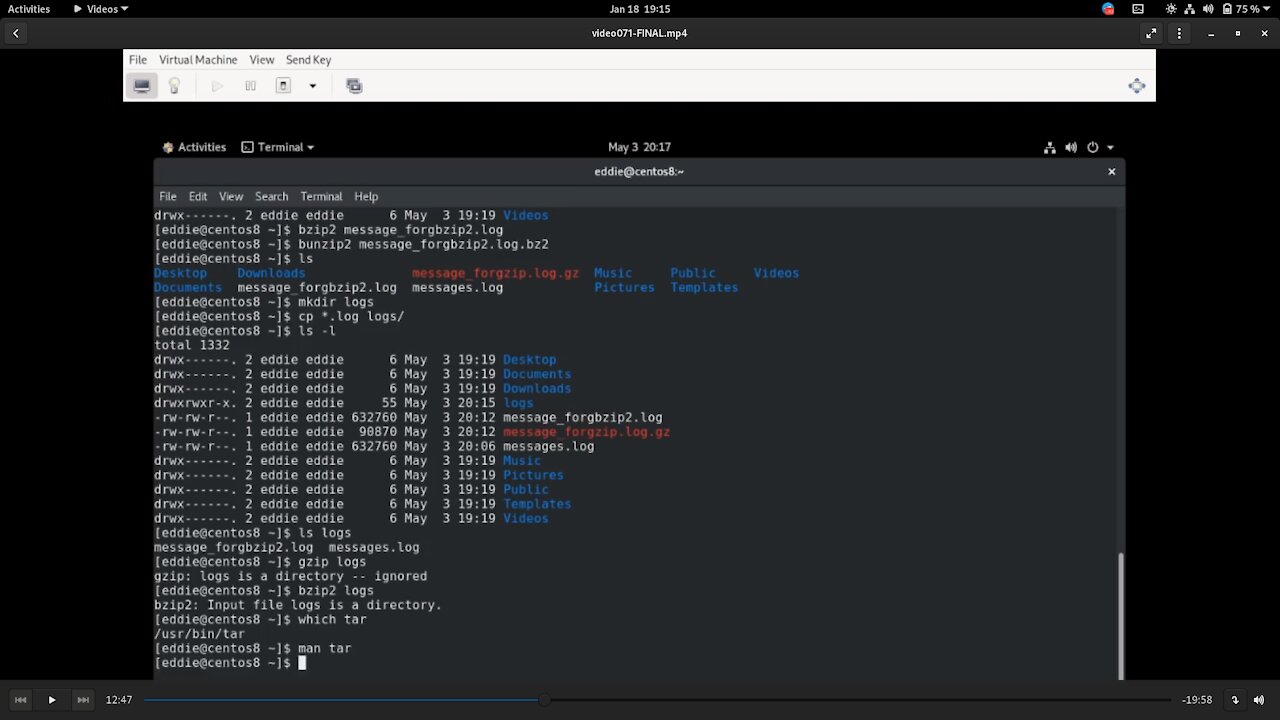
Task: Click 'cp *.log logs/' command line
Action: tap(279, 316)
